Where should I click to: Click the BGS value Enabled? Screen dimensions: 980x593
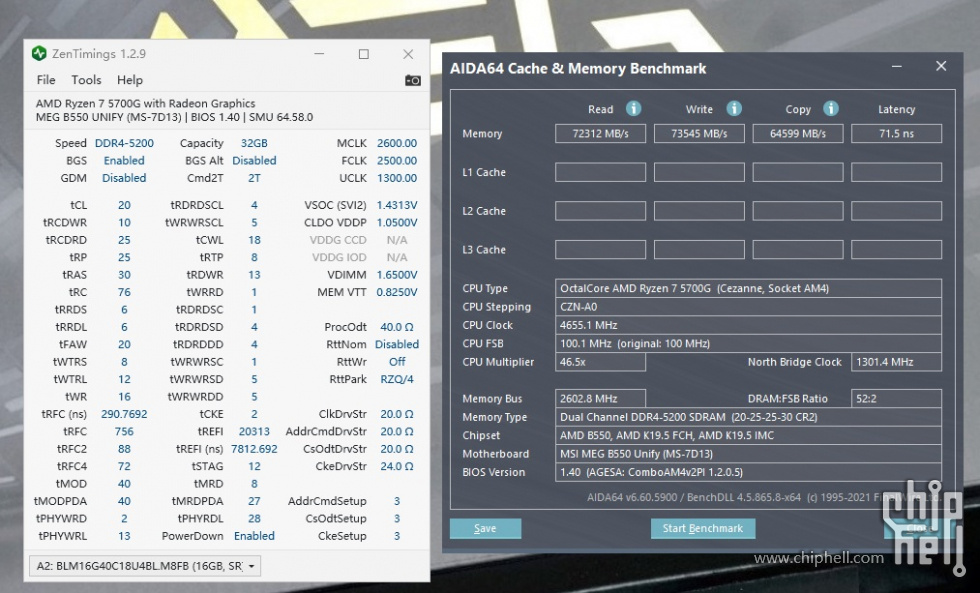tap(124, 161)
